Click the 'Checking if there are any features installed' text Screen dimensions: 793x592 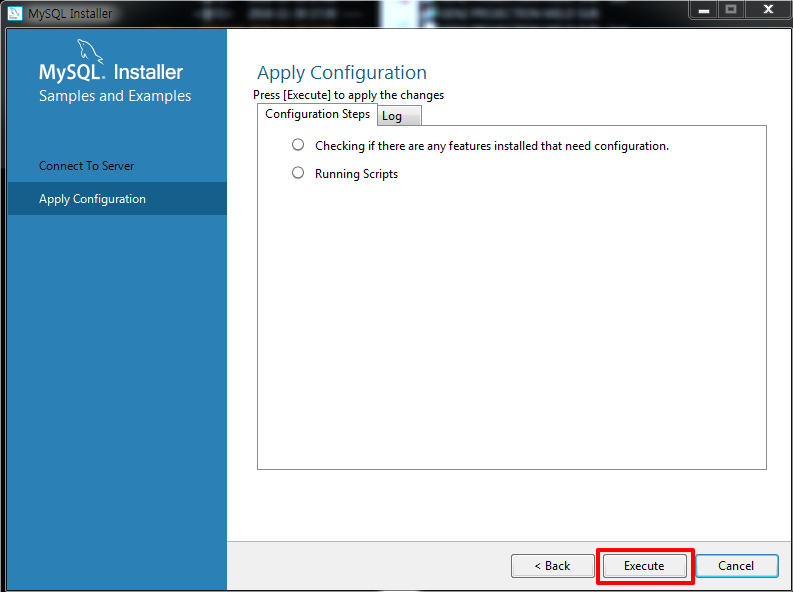pos(492,146)
